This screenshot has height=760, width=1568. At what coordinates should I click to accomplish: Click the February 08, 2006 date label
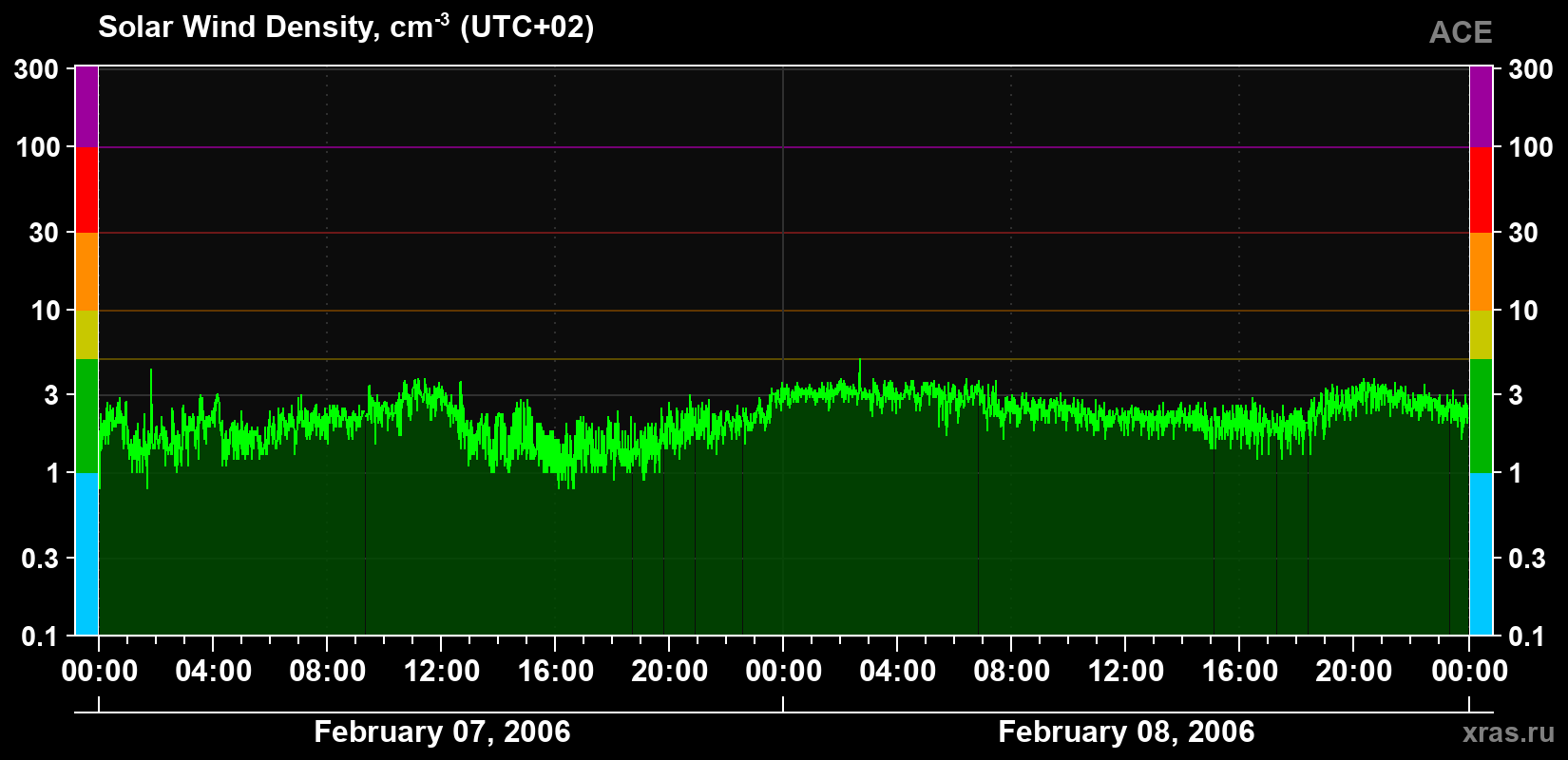click(x=1126, y=731)
